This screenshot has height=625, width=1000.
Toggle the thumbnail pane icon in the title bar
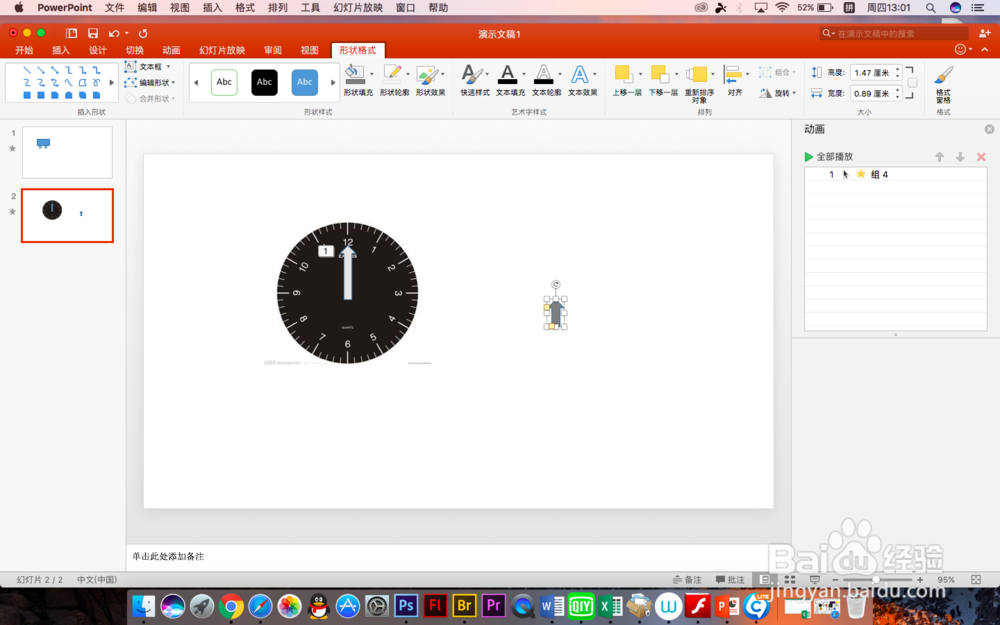coord(71,33)
